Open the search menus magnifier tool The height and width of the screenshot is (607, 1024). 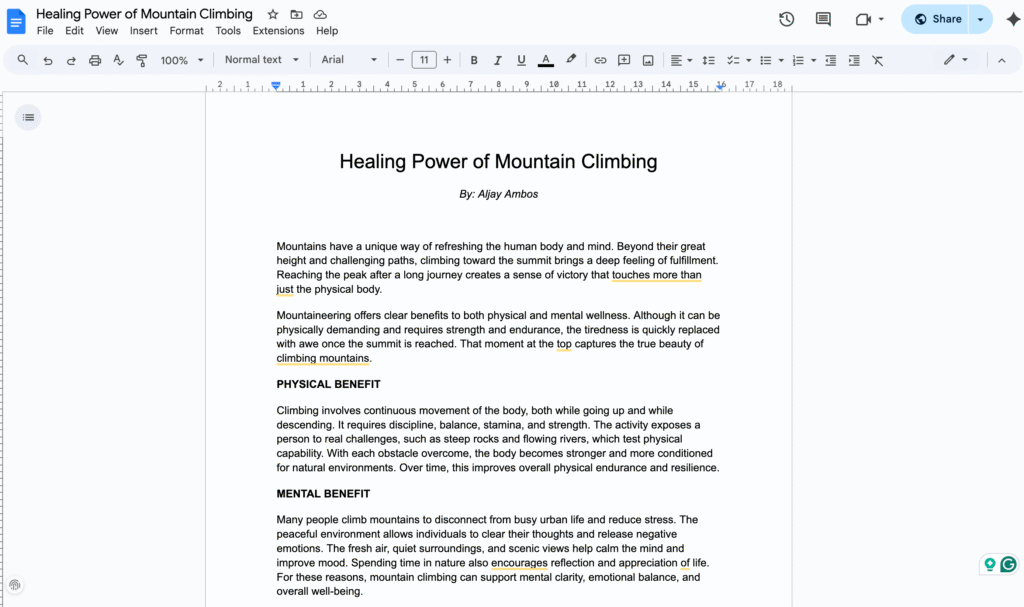[x=23, y=60]
